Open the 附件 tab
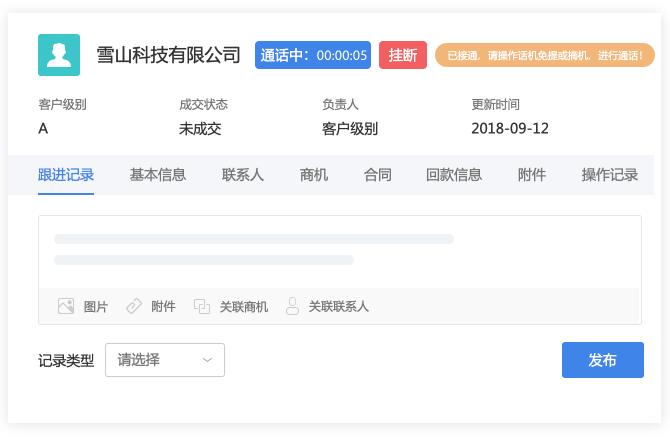The width and height of the screenshot is (670, 440). coord(532,175)
